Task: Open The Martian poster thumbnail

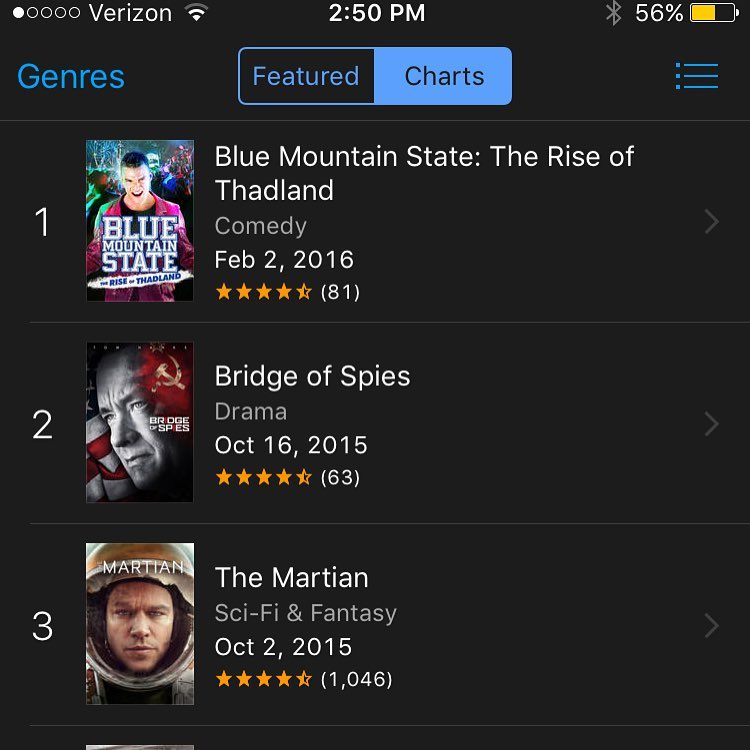Action: (140, 624)
